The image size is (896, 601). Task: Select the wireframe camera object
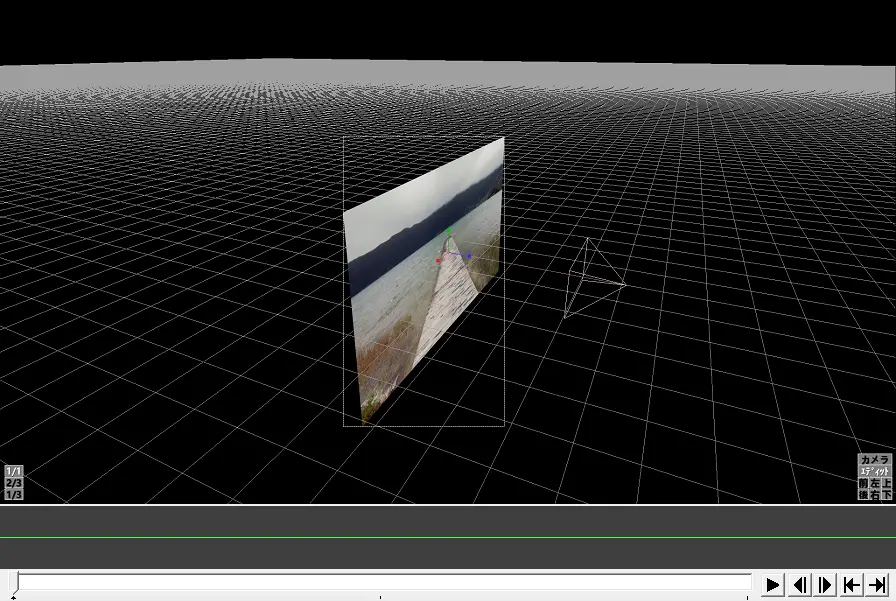click(592, 279)
